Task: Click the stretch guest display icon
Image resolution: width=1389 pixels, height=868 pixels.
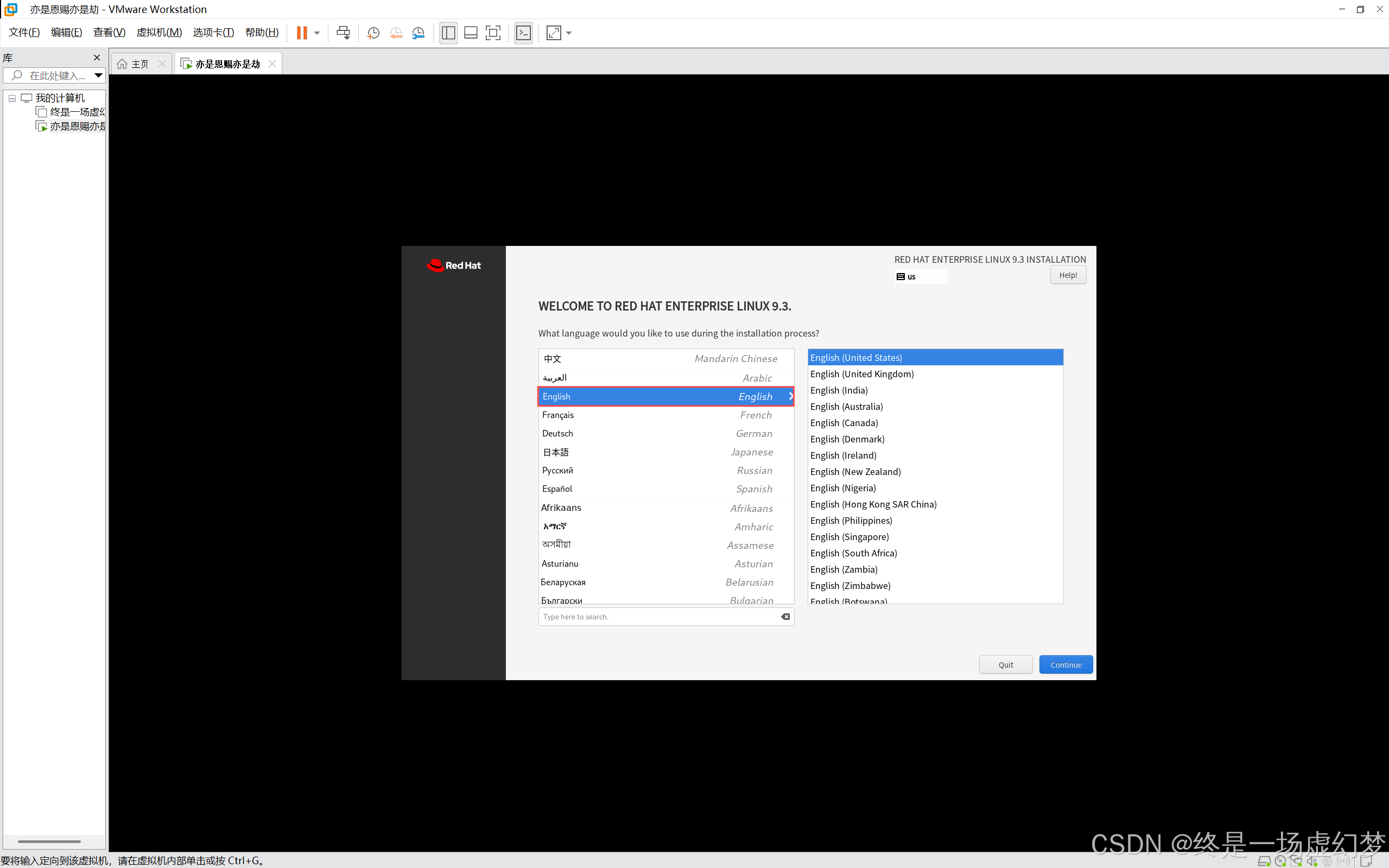Action: (554, 33)
